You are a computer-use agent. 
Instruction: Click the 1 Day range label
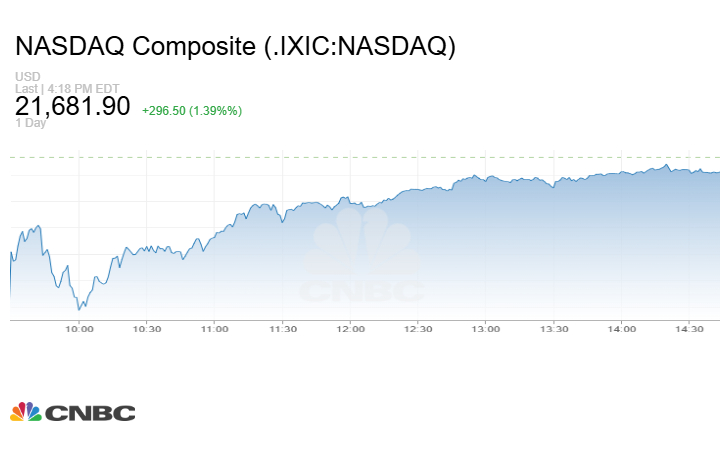pos(31,123)
